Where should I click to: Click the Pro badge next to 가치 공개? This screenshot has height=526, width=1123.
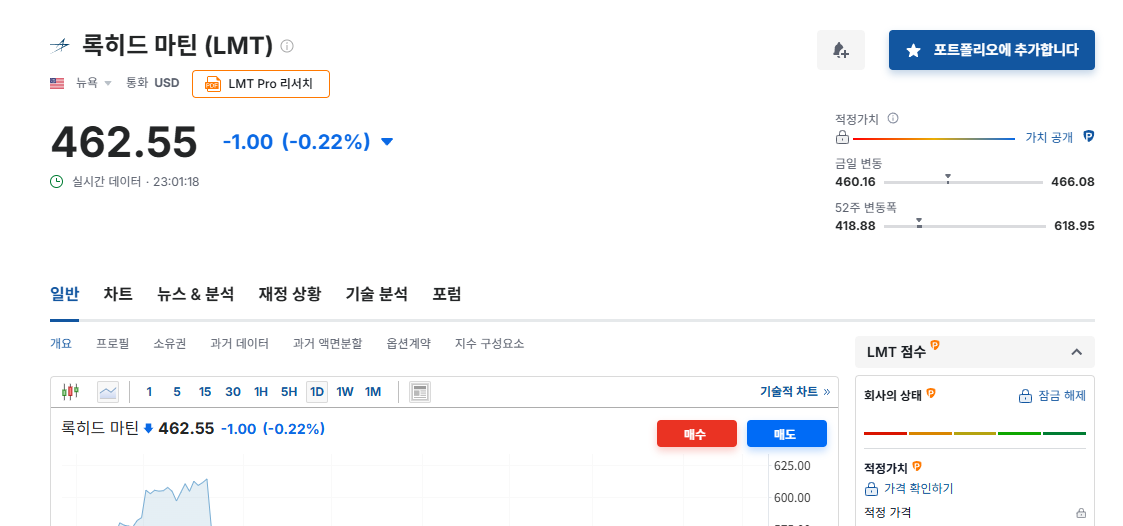click(x=1089, y=135)
